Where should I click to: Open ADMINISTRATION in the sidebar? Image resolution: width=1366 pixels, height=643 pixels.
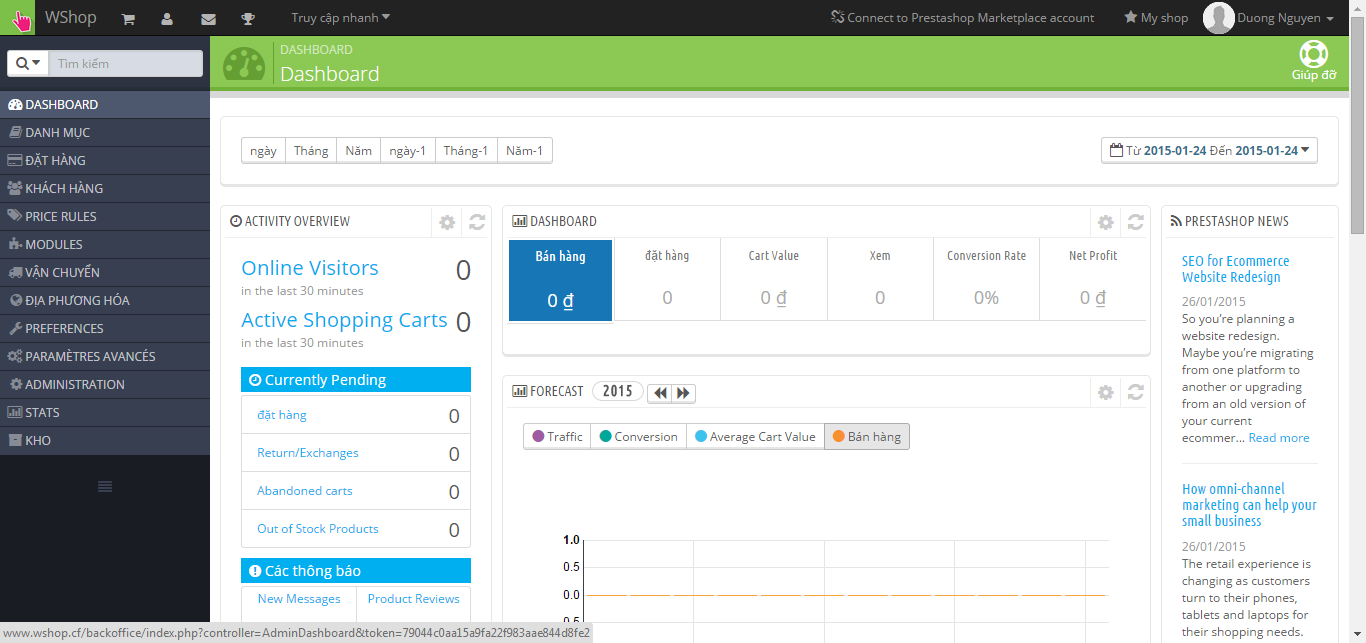pos(105,384)
